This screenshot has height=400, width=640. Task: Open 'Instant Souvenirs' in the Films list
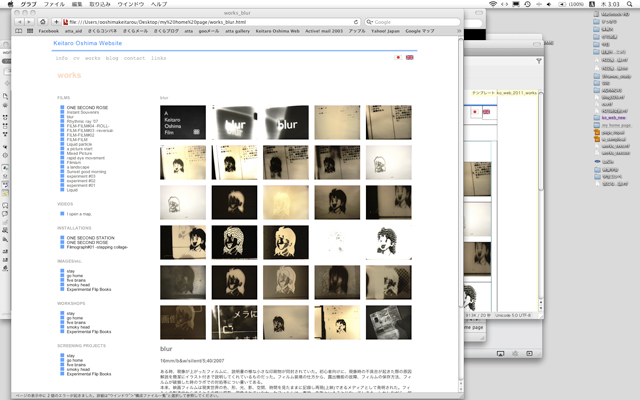(x=83, y=112)
